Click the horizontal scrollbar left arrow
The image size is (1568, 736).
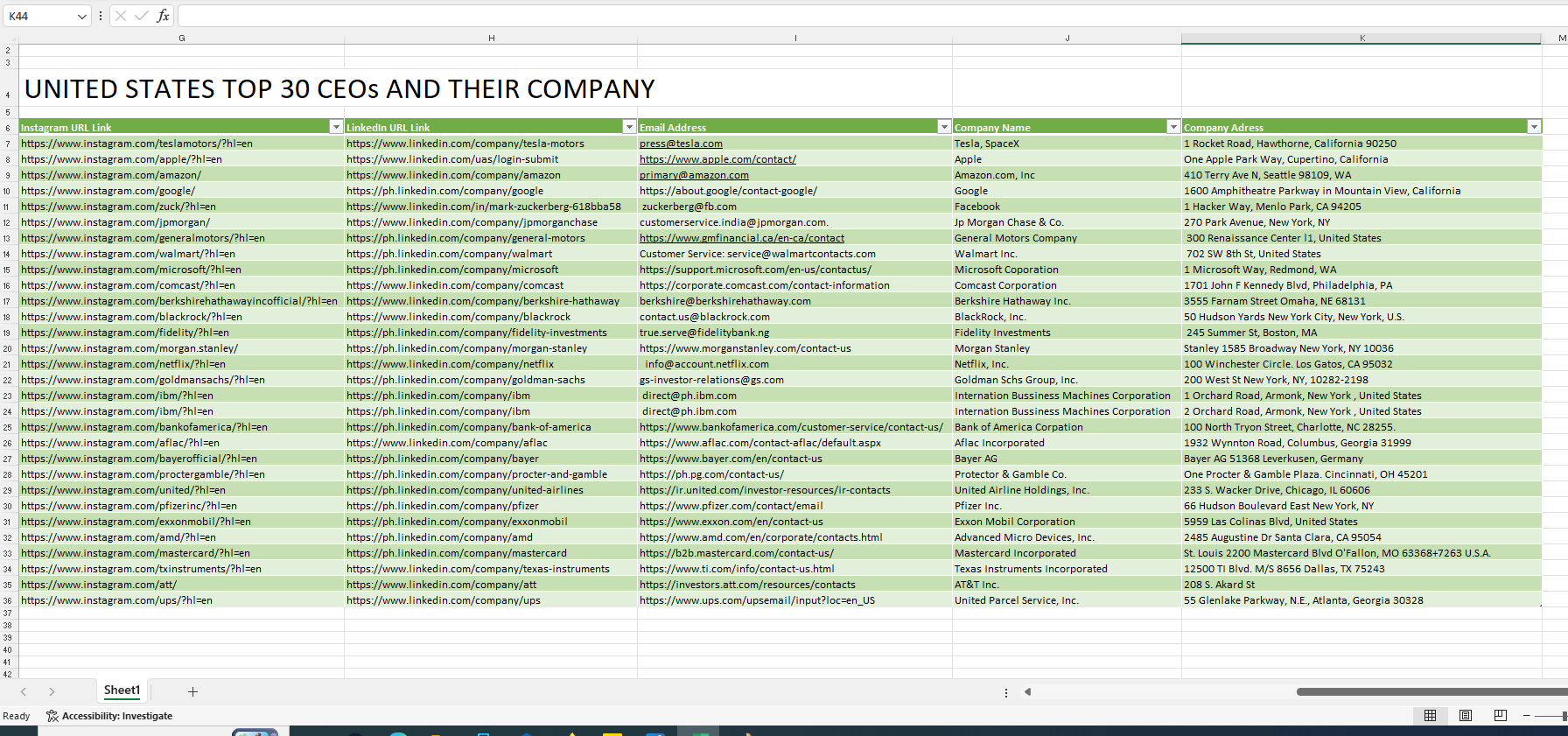click(x=1027, y=691)
